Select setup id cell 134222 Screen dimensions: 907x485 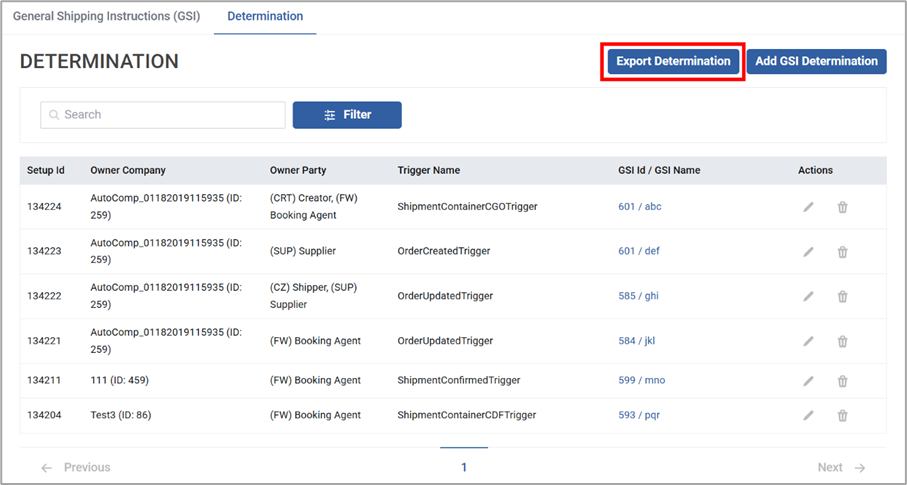coord(44,296)
